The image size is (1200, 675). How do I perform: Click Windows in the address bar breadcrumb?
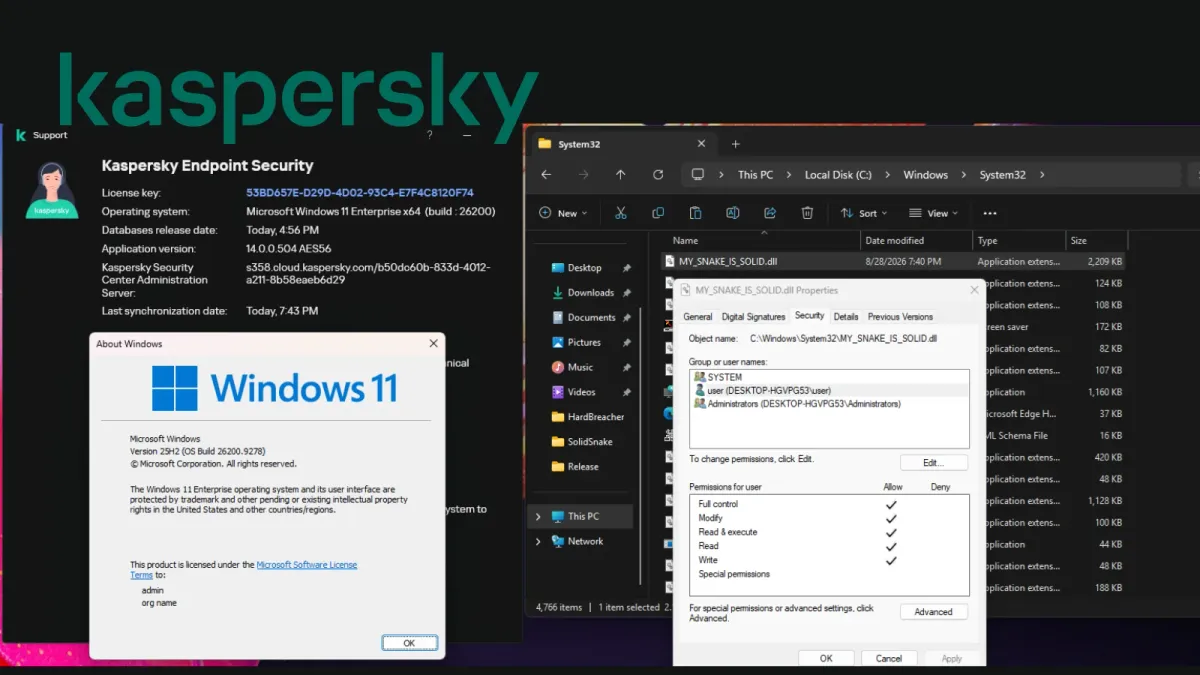pos(925,175)
